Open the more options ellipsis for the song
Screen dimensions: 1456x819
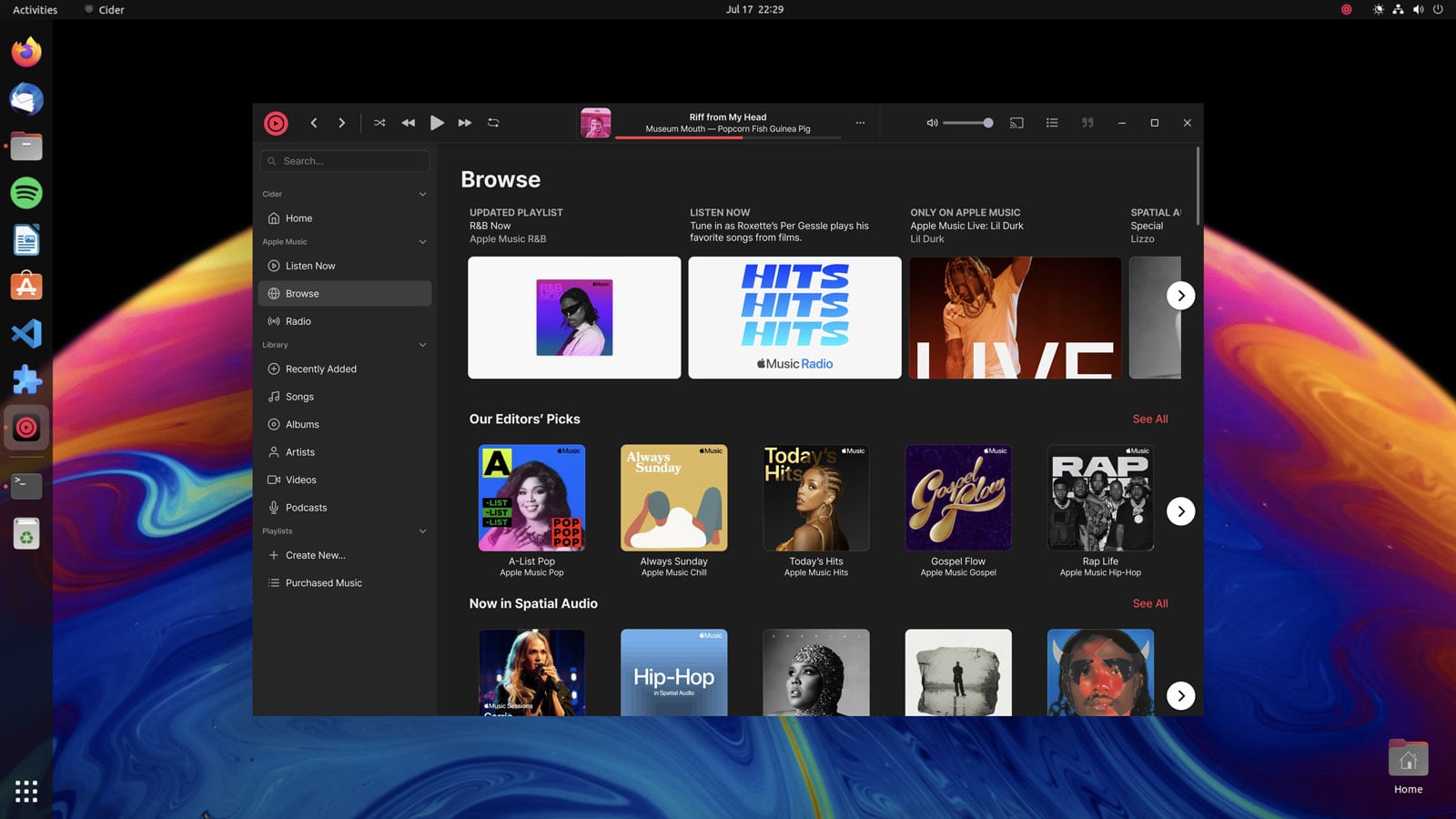(860, 123)
